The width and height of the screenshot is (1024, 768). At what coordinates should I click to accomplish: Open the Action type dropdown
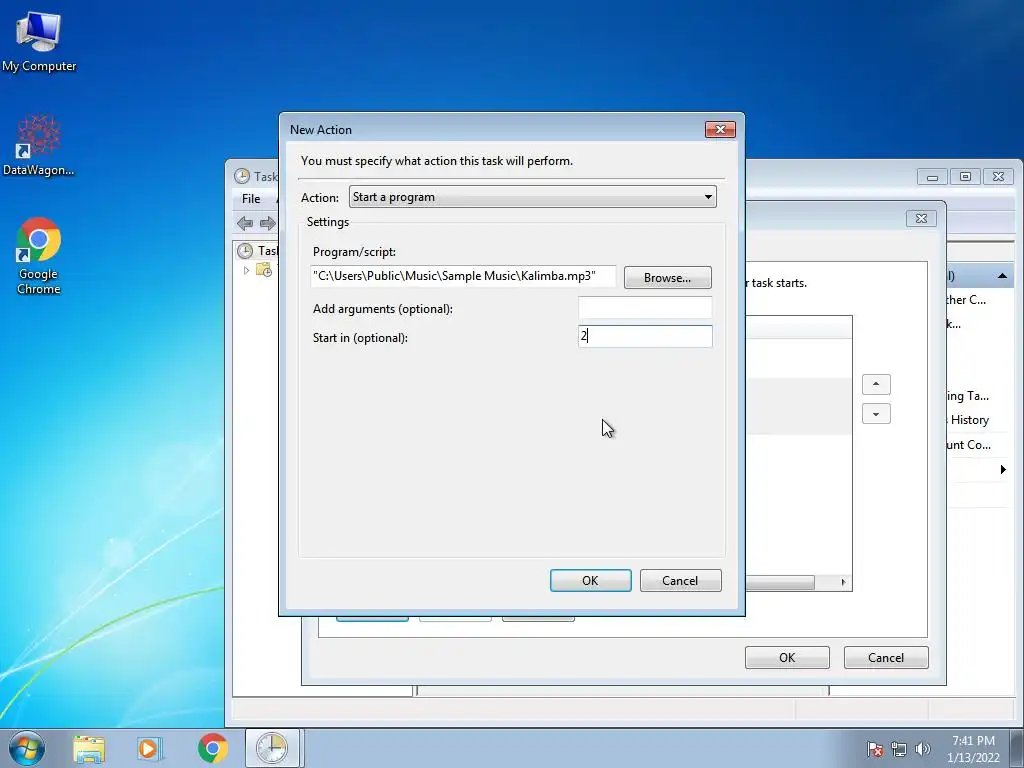[x=532, y=197]
